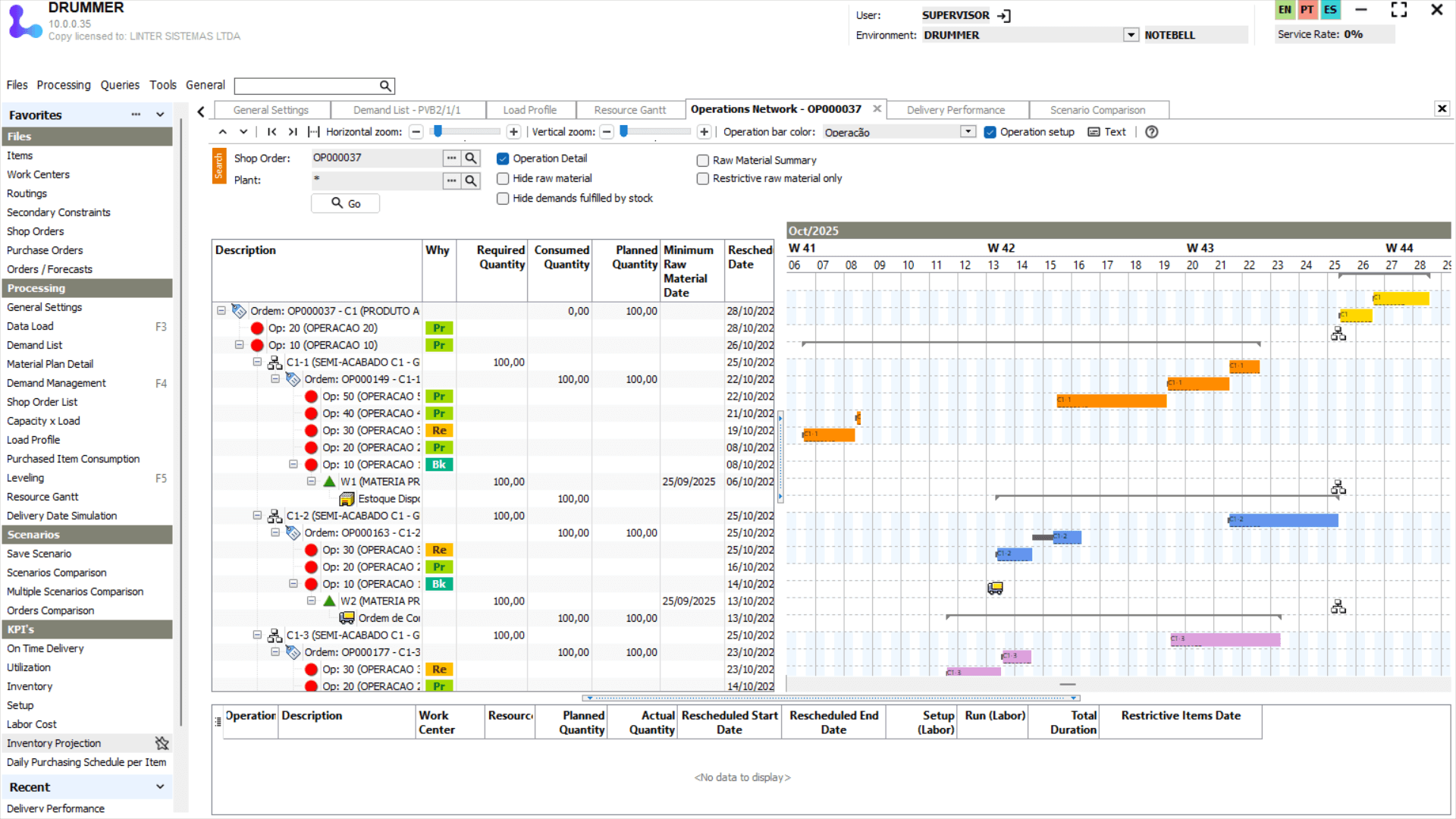Jump to first with go-to-start icon
The image size is (1456, 819).
click(271, 132)
